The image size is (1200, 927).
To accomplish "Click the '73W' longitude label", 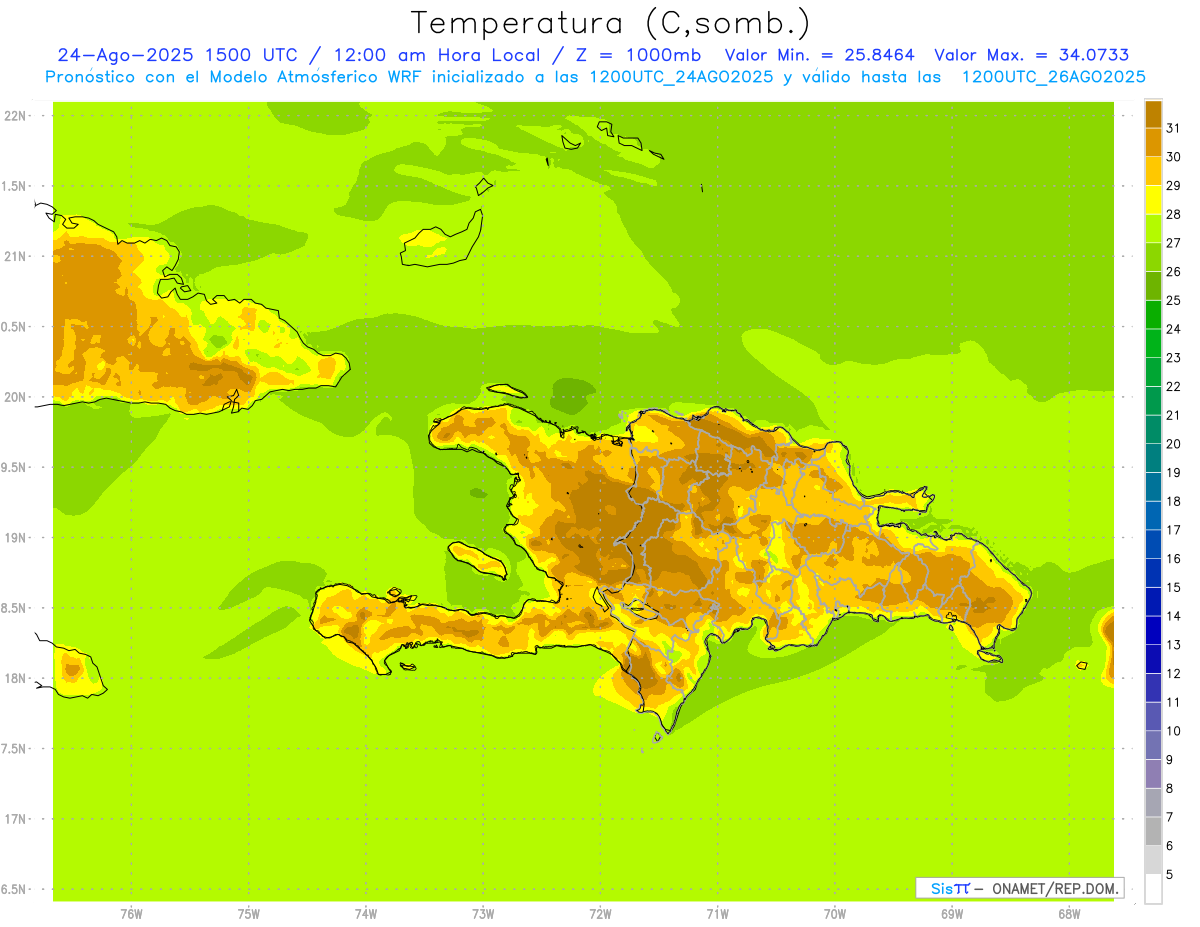I will 483,914.
